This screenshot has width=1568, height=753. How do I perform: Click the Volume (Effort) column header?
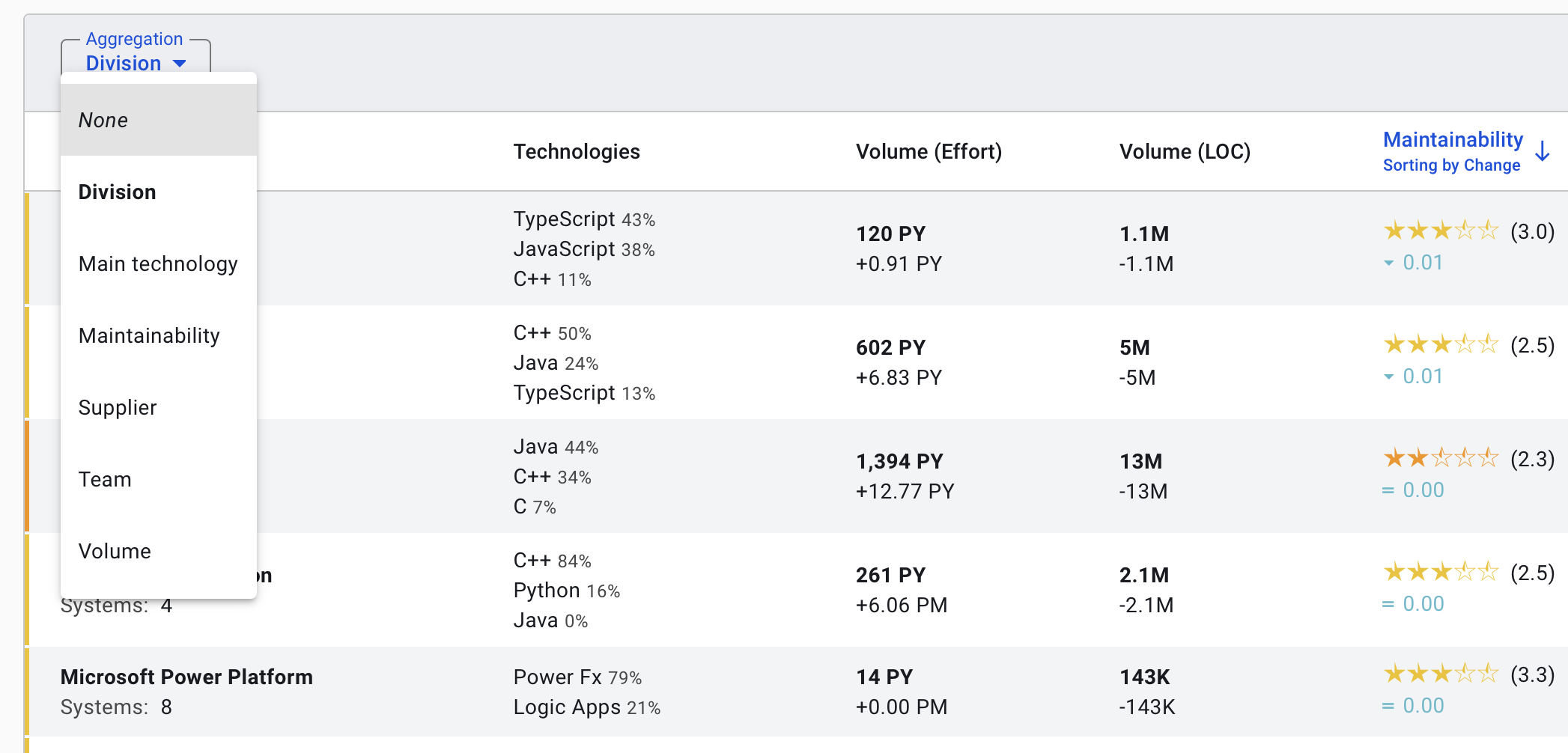[929, 152]
